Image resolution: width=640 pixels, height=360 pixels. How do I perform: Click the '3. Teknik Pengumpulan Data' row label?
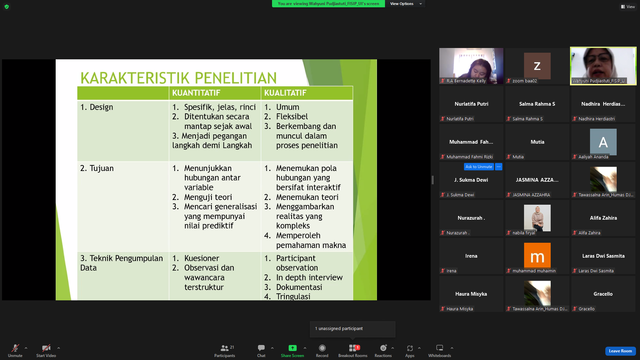click(x=122, y=263)
